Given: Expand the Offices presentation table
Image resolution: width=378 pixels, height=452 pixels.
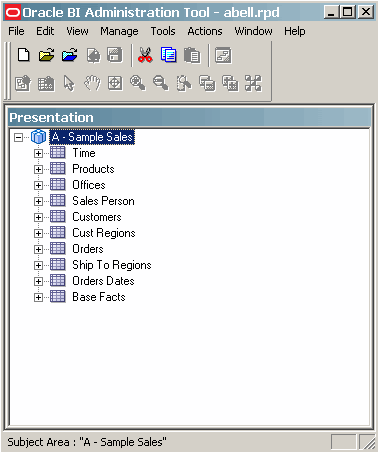Looking at the screenshot, I should coord(38,185).
